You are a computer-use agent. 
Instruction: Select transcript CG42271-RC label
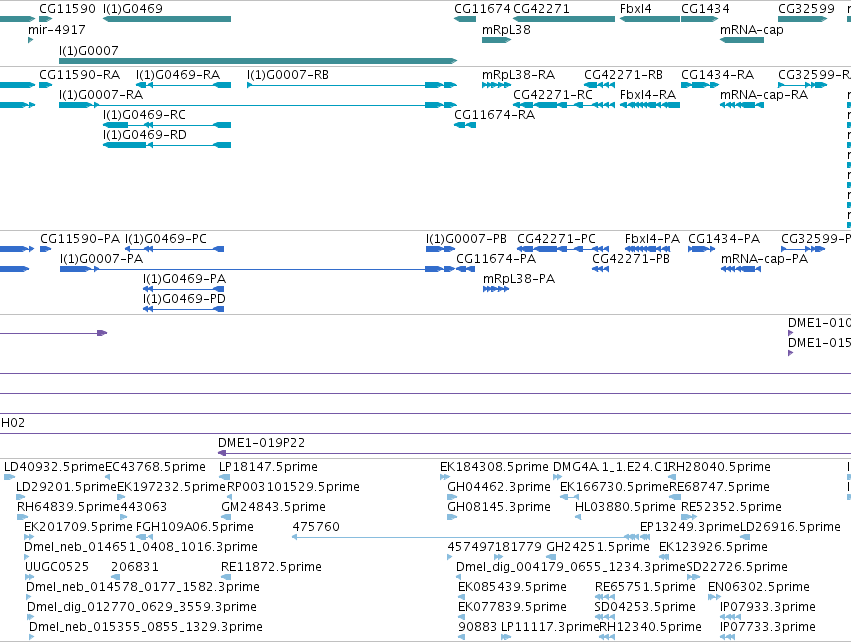(x=552, y=94)
